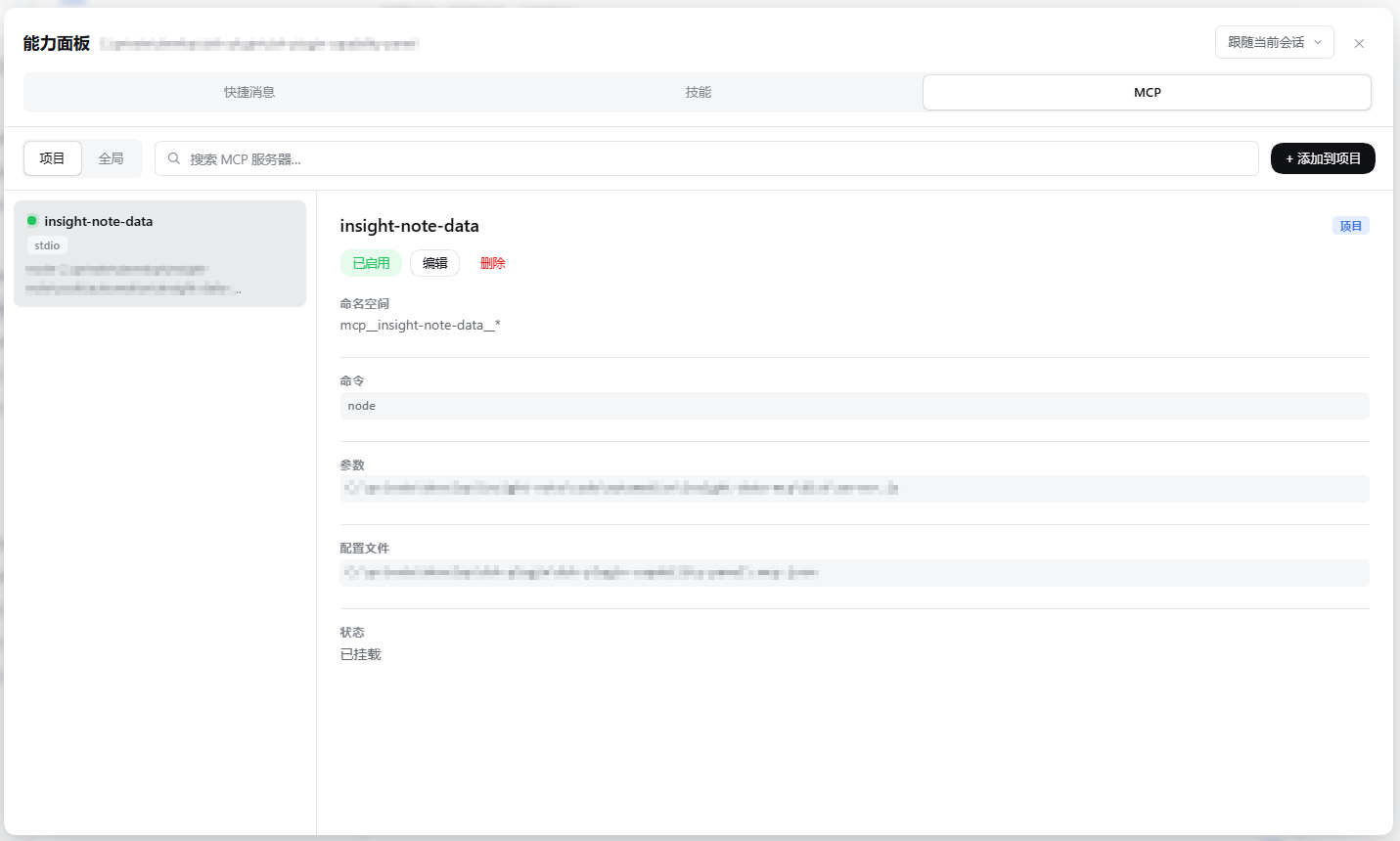
Task: Toggle the 已启用 status button
Action: [371, 263]
